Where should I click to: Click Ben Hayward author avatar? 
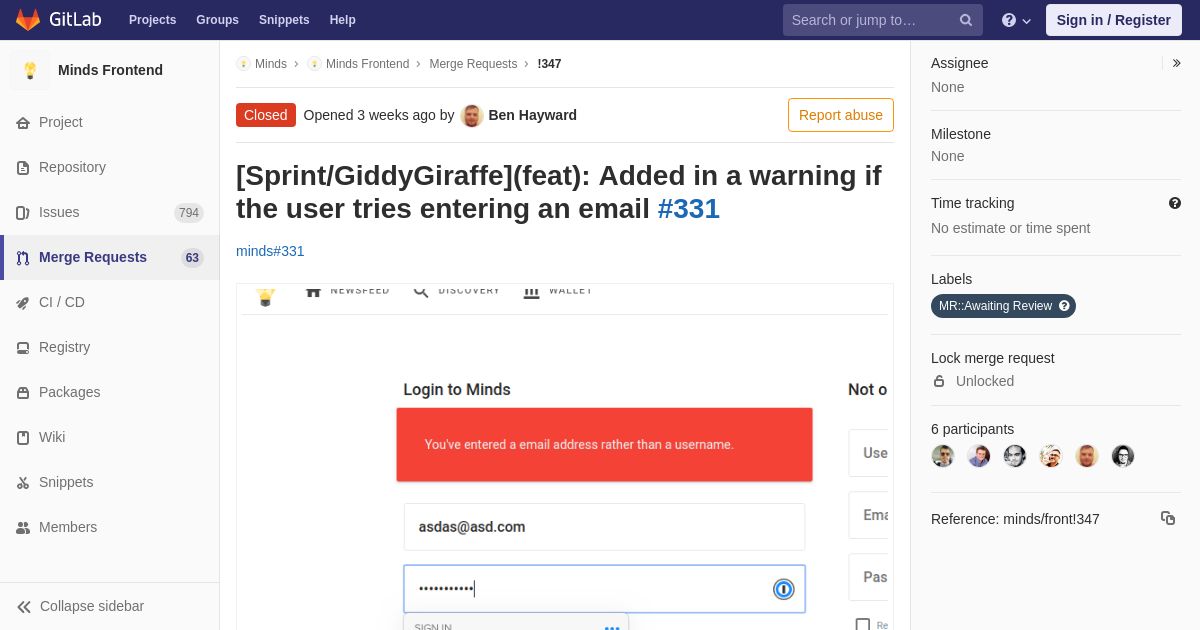tap(472, 115)
